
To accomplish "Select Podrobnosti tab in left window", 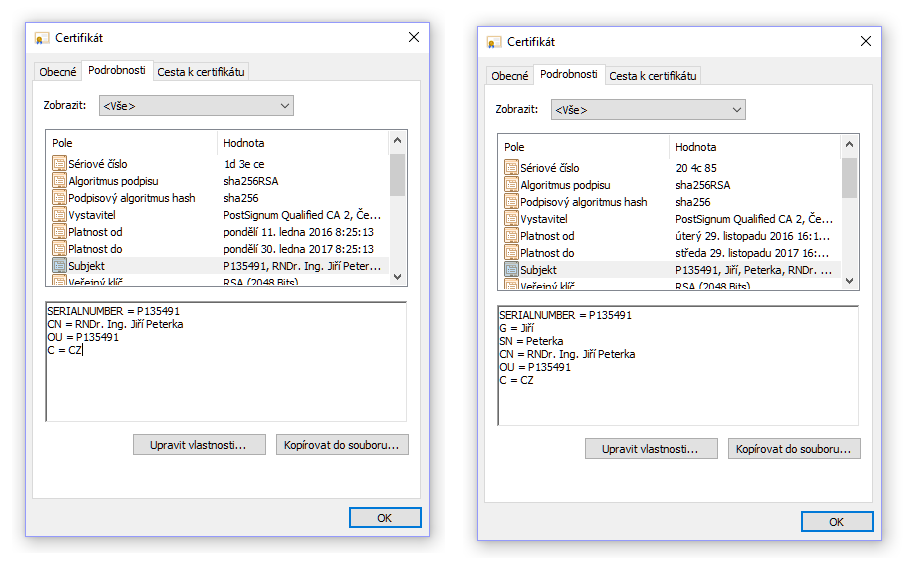I will [117, 70].
